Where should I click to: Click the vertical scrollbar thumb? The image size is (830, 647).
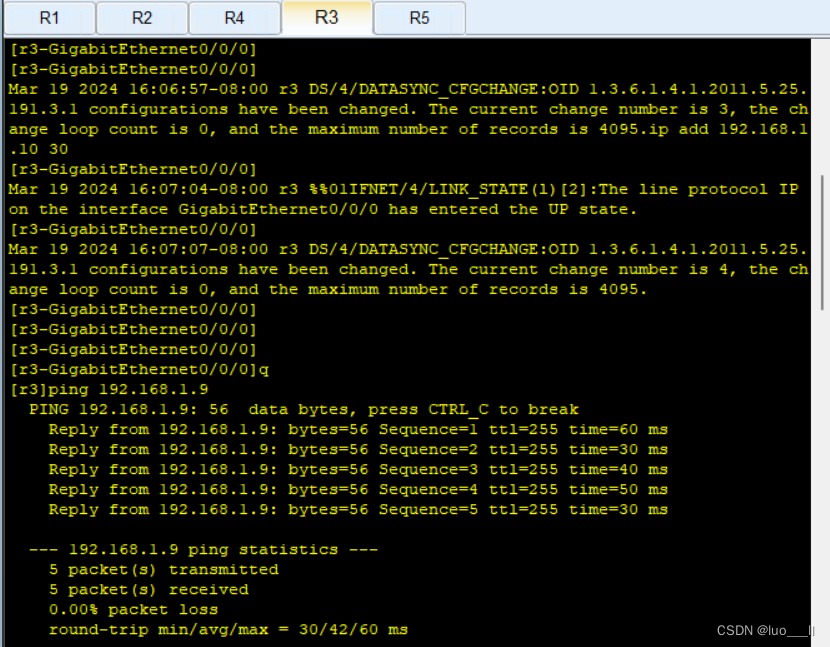tap(822, 242)
